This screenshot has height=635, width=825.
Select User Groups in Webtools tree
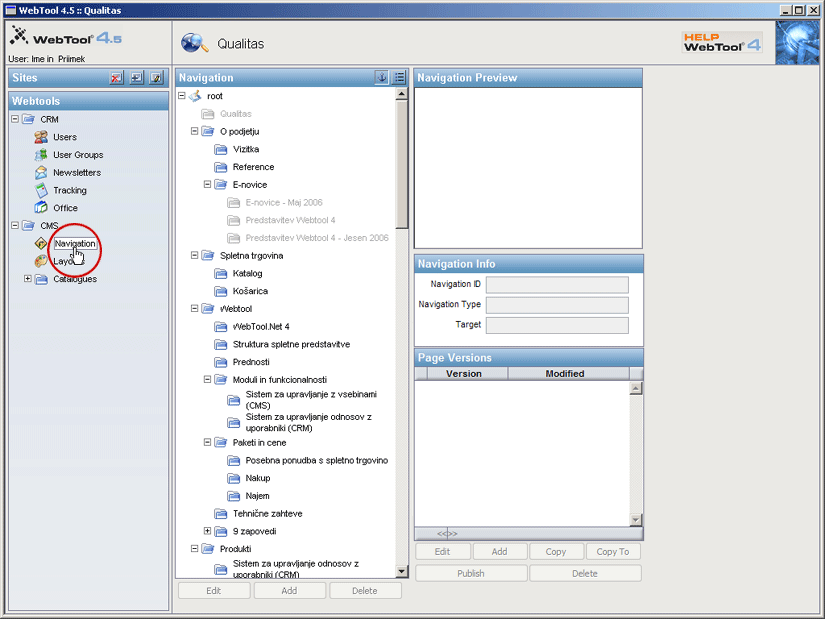[x=78, y=155]
